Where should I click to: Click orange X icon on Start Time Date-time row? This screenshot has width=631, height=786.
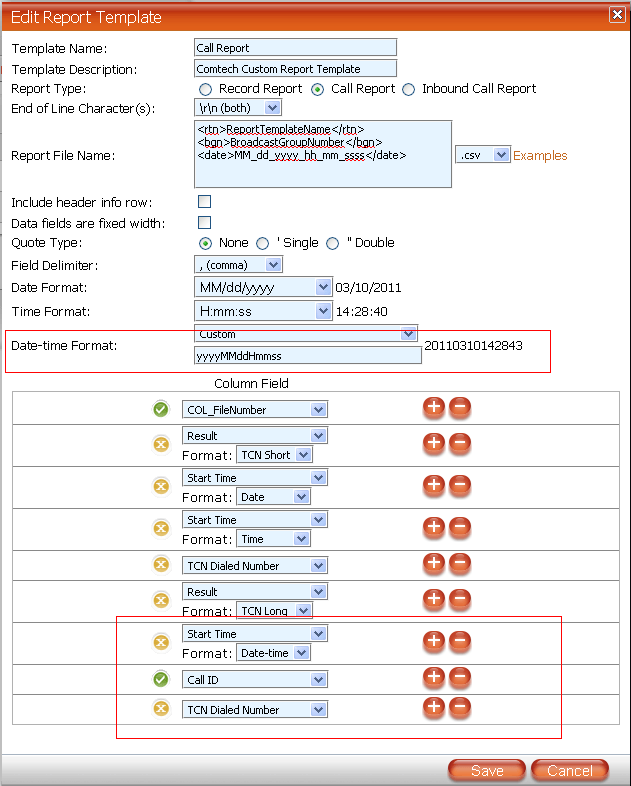click(x=161, y=642)
